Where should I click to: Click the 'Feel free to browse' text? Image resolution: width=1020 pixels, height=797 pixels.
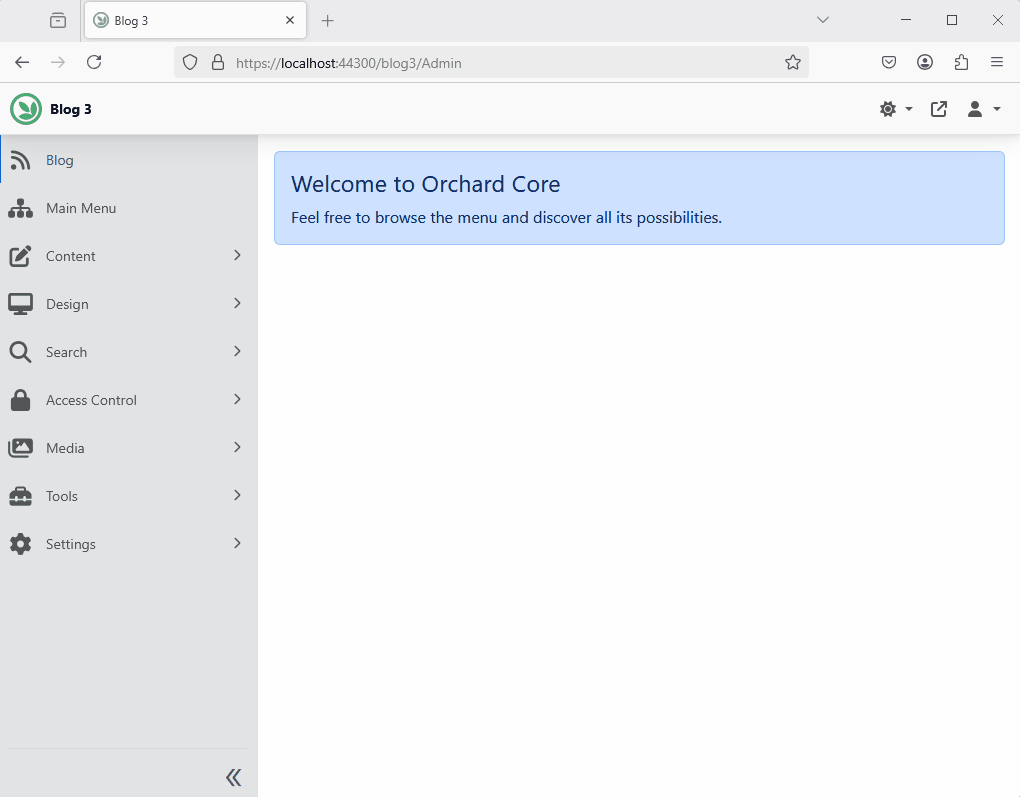[x=507, y=217]
